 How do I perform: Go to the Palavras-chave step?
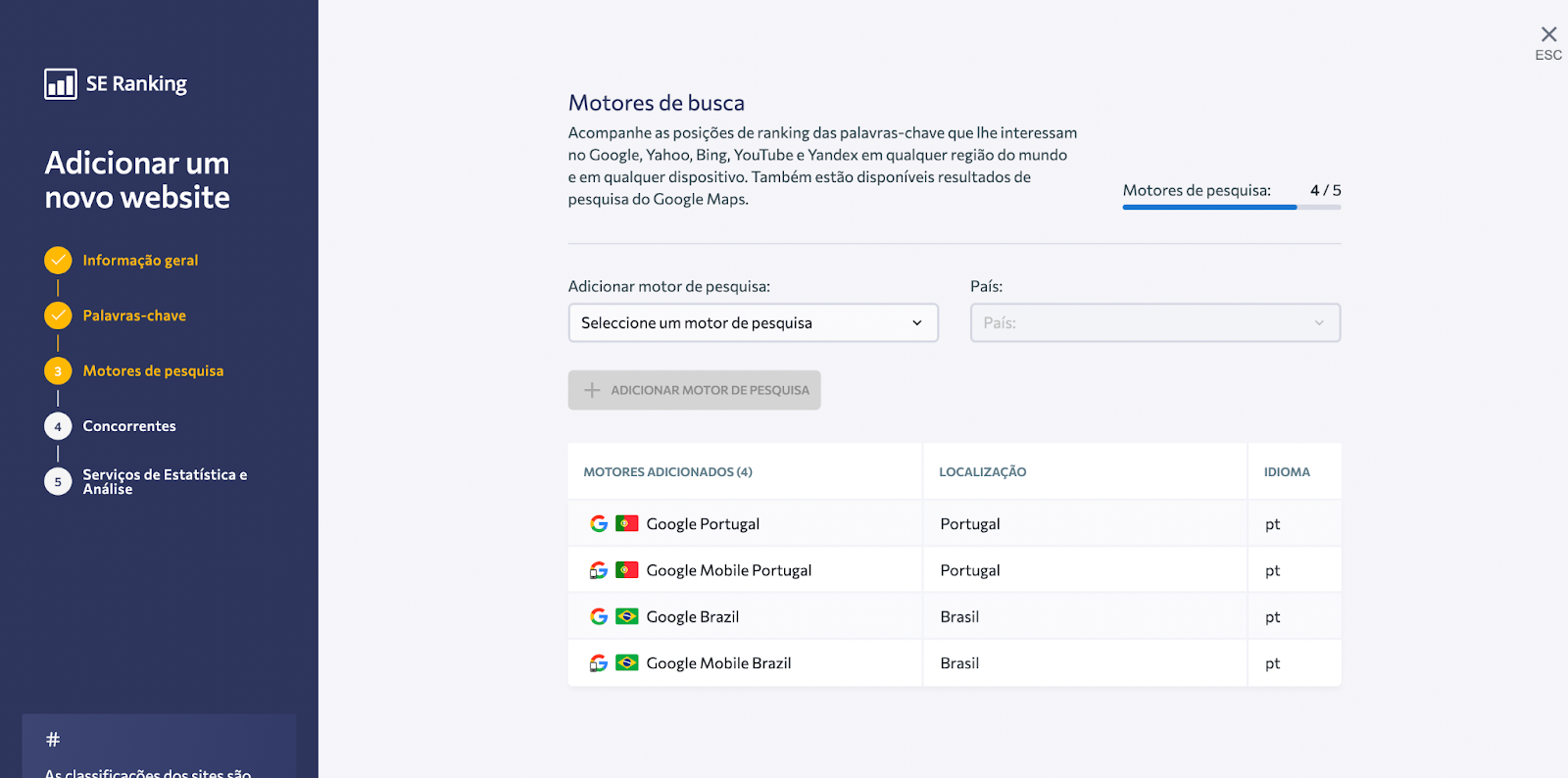click(x=134, y=316)
